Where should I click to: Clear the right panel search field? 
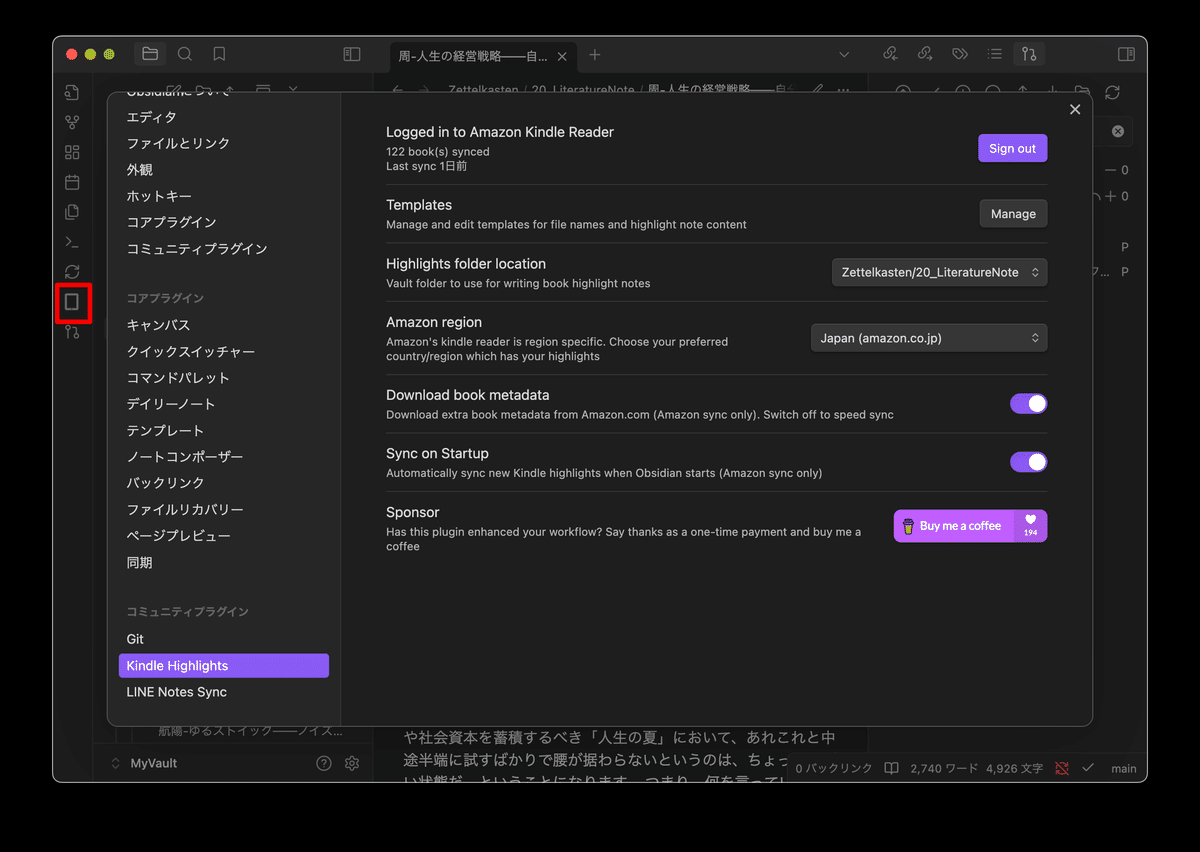(1118, 131)
